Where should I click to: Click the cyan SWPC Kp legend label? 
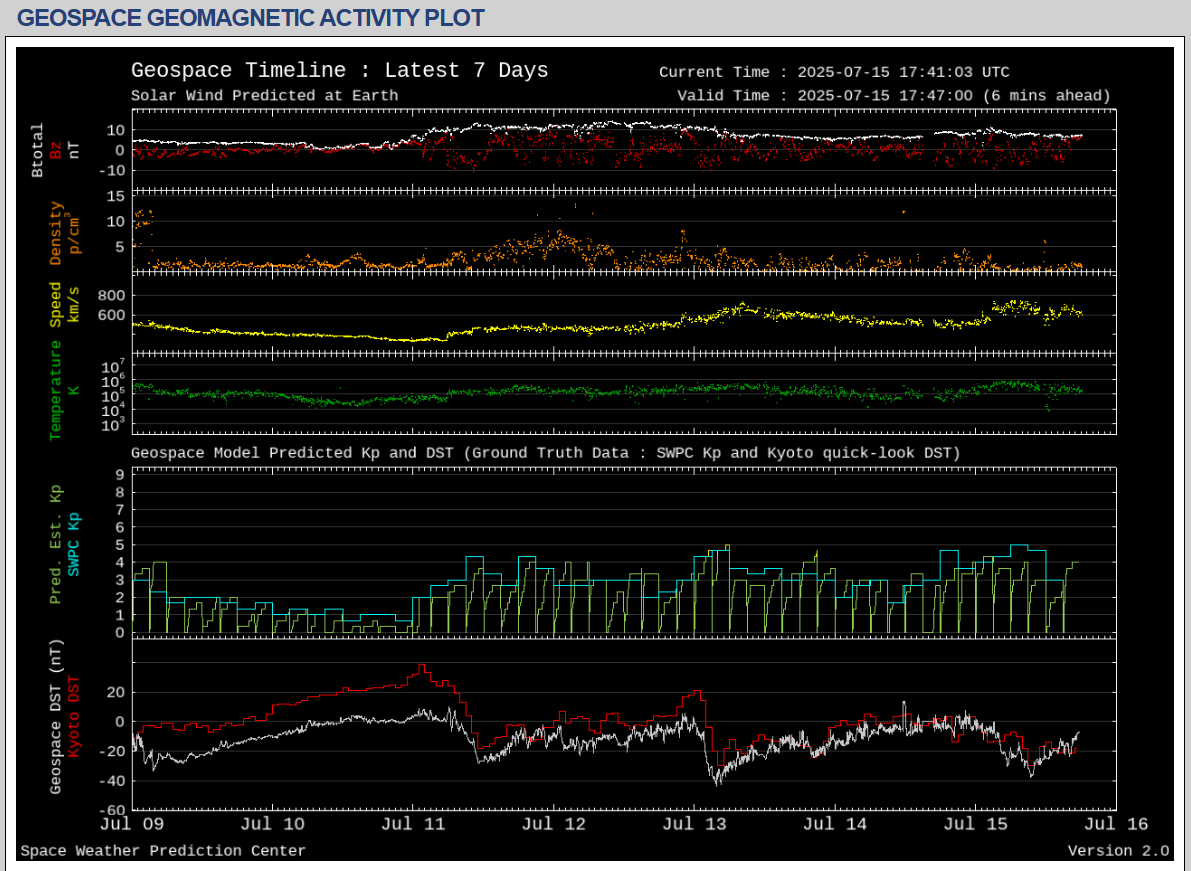point(73,542)
